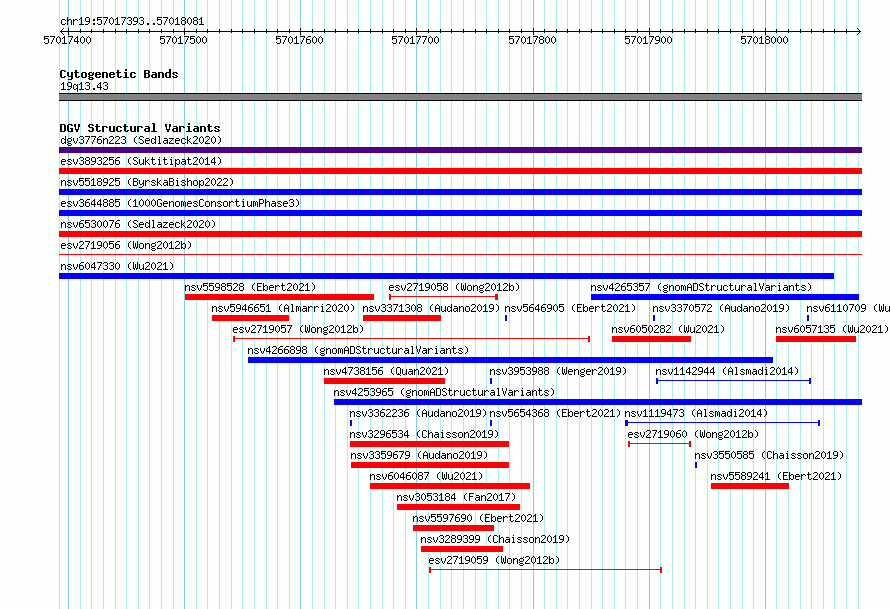This screenshot has width=890, height=609.
Task: Click the DGV Structural Variants track title
Action: click(140, 128)
